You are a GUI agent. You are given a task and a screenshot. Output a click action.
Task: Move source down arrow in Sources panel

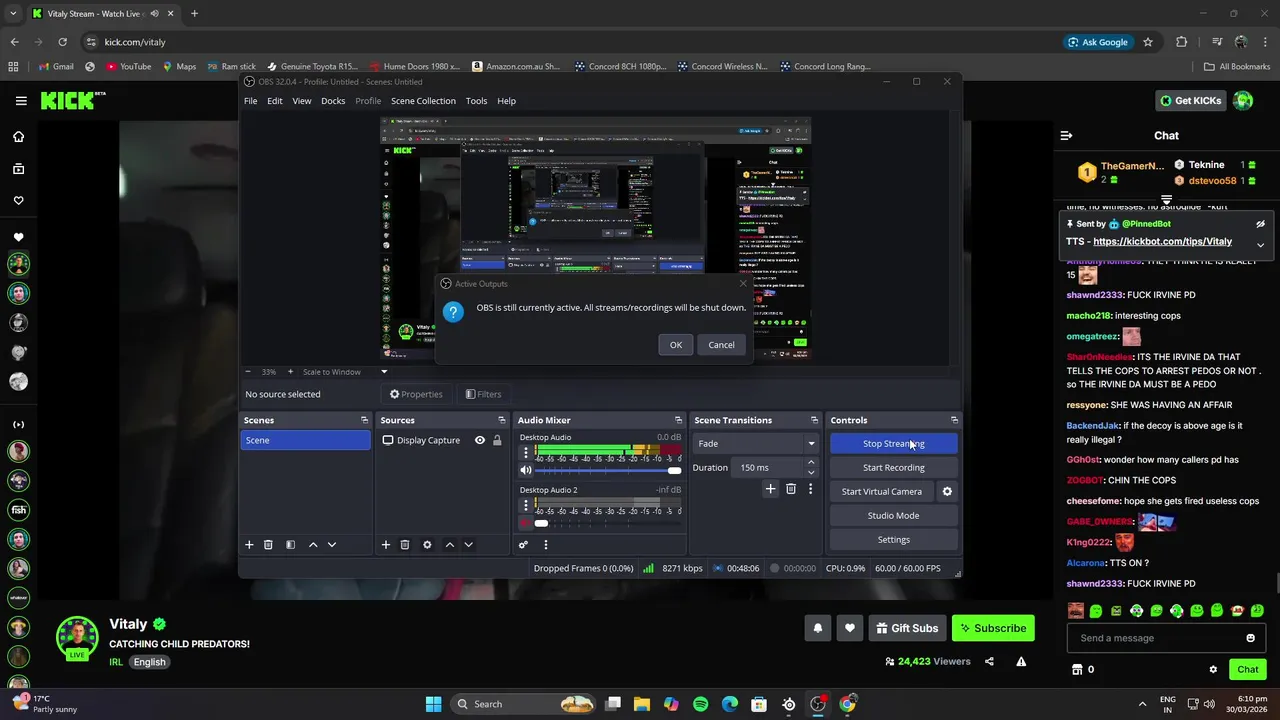pyautogui.click(x=468, y=545)
